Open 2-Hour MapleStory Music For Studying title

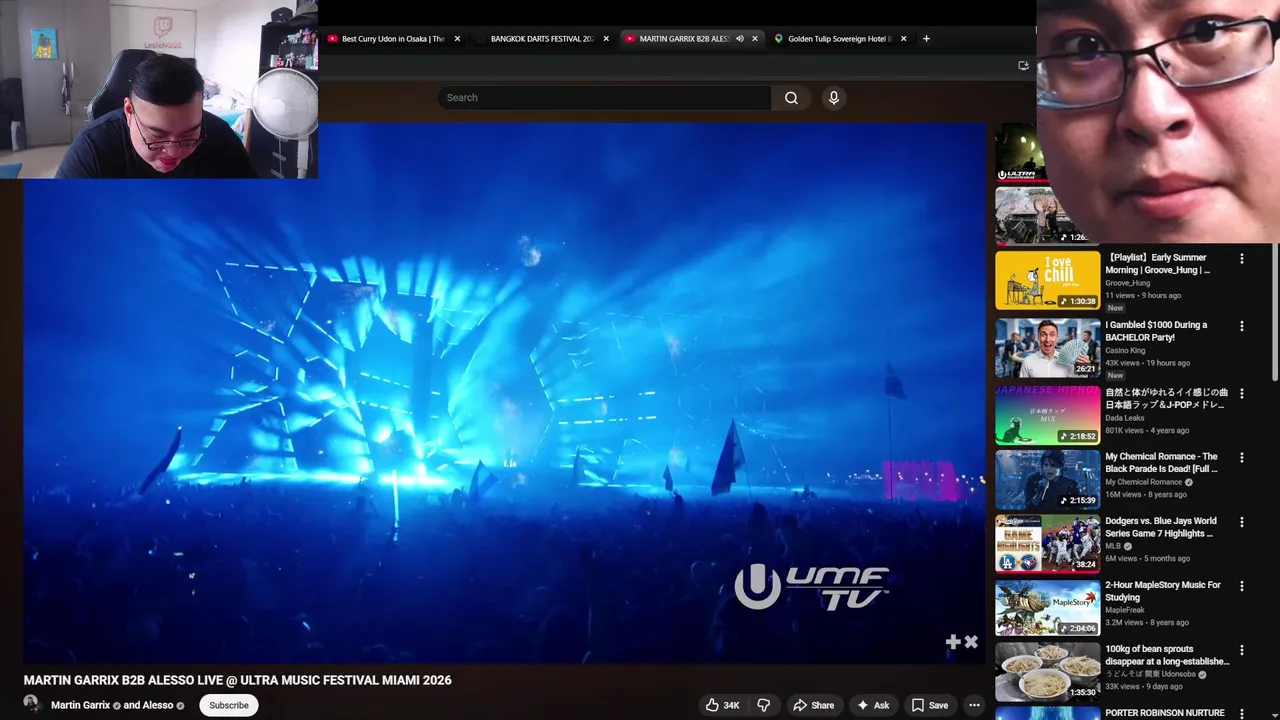coord(1163,591)
